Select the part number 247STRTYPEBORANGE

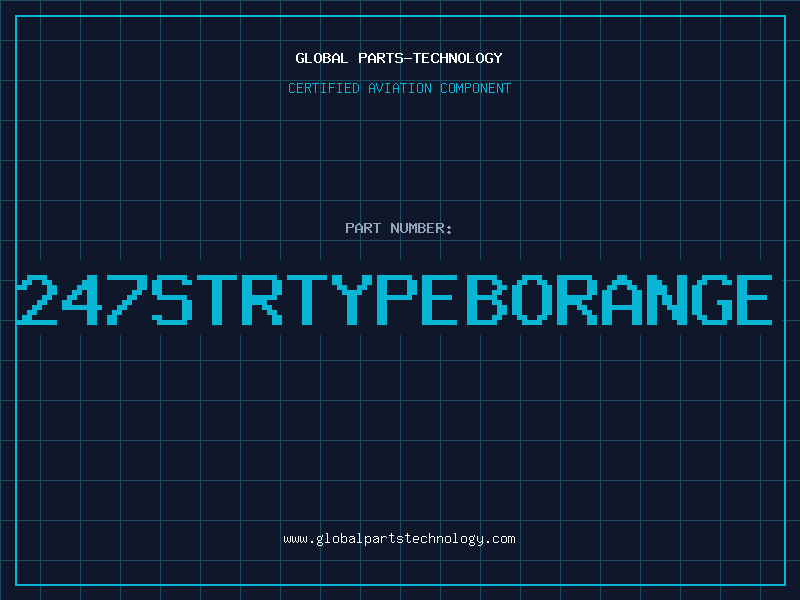pyautogui.click(x=394, y=300)
